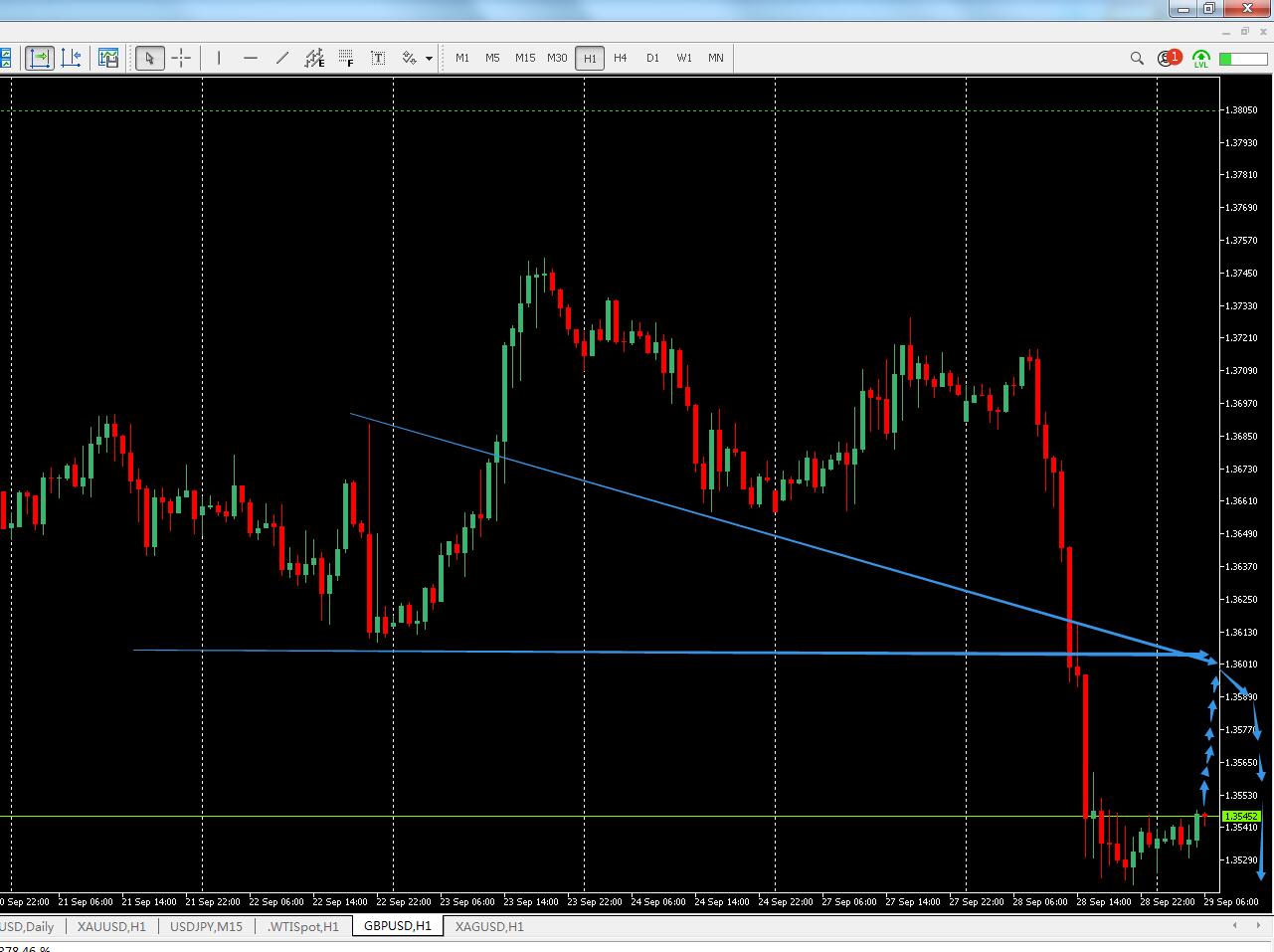The image size is (1274, 952).
Task: Enable chart auto scroll
Action: 40,58
